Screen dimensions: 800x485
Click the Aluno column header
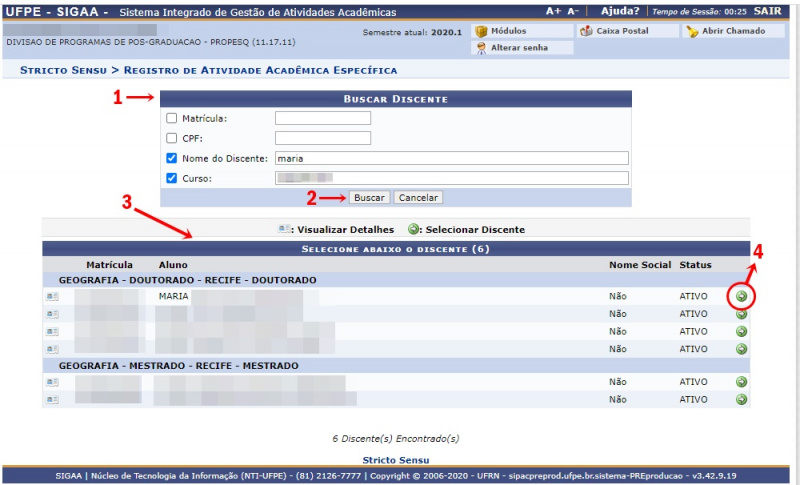pyautogui.click(x=173, y=265)
